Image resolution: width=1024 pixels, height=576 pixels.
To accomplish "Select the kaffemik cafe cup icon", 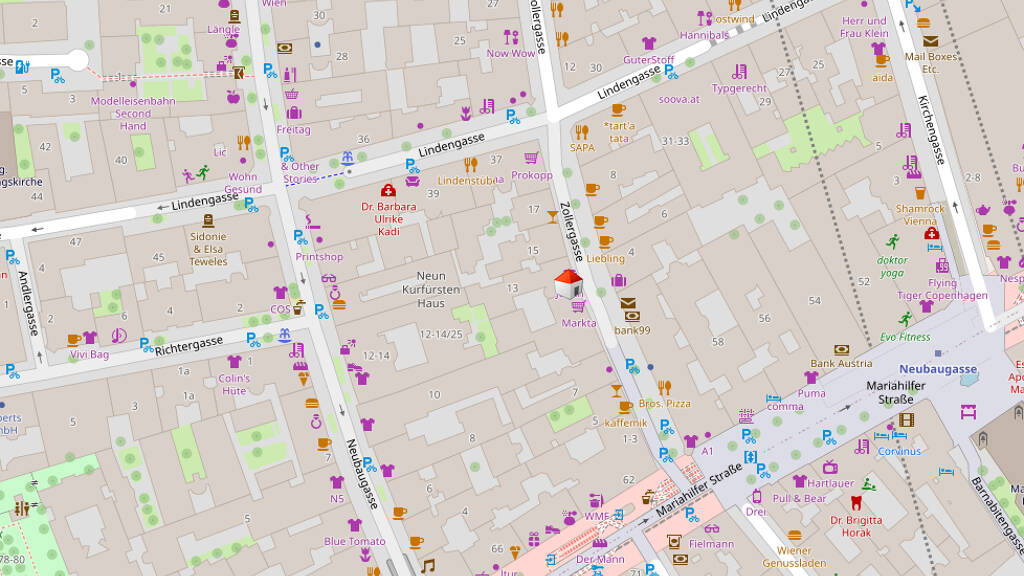I will pos(625,407).
